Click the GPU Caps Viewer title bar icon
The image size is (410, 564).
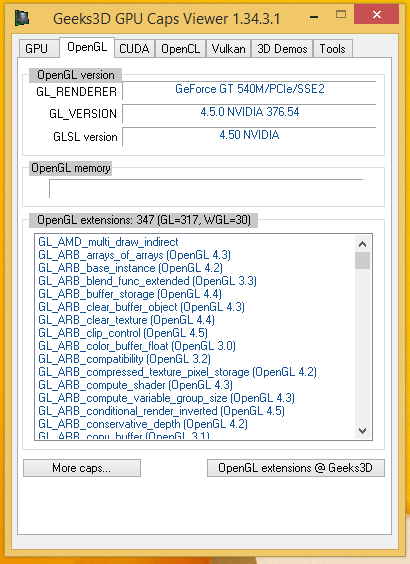(x=22, y=18)
